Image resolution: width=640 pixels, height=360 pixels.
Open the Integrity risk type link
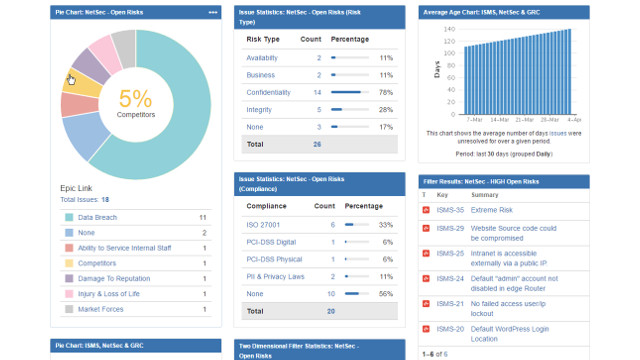[259, 109]
